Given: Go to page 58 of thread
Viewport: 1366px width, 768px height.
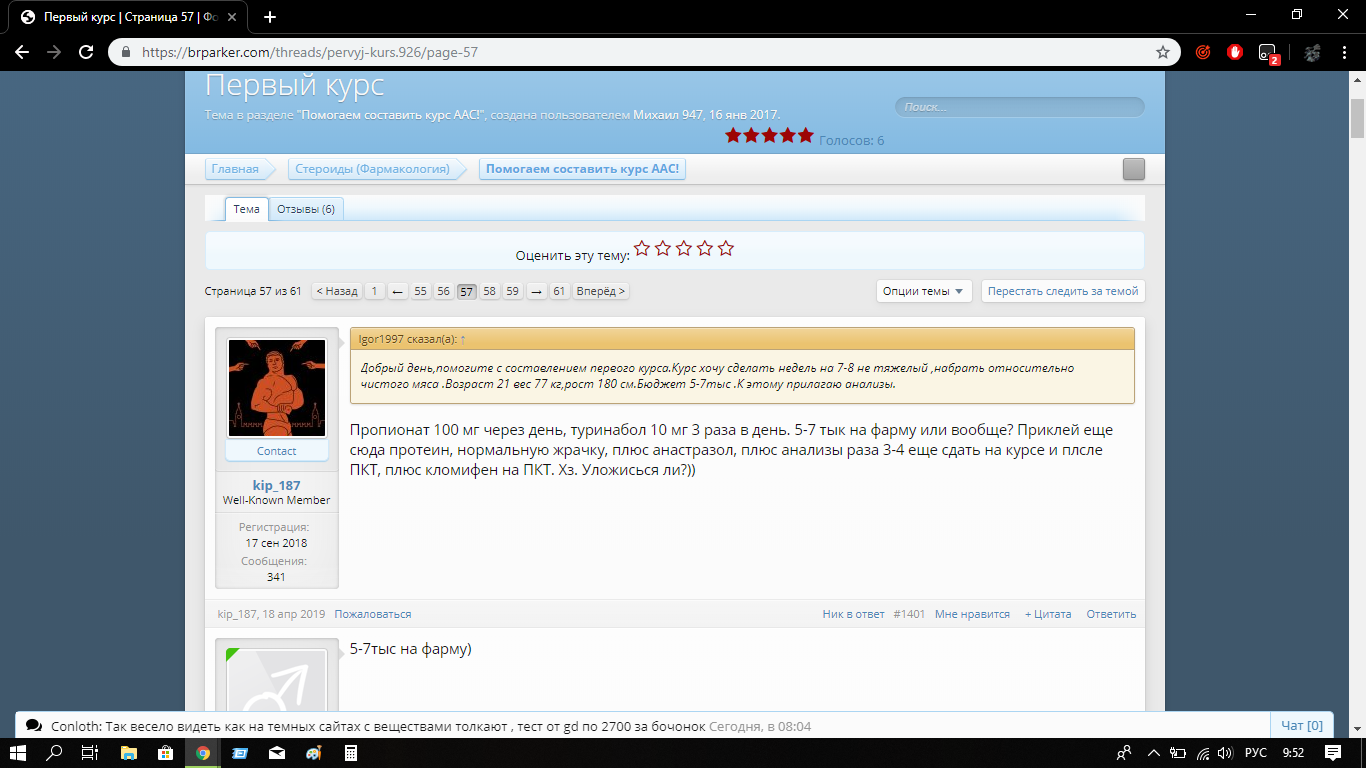Looking at the screenshot, I should tap(489, 291).
